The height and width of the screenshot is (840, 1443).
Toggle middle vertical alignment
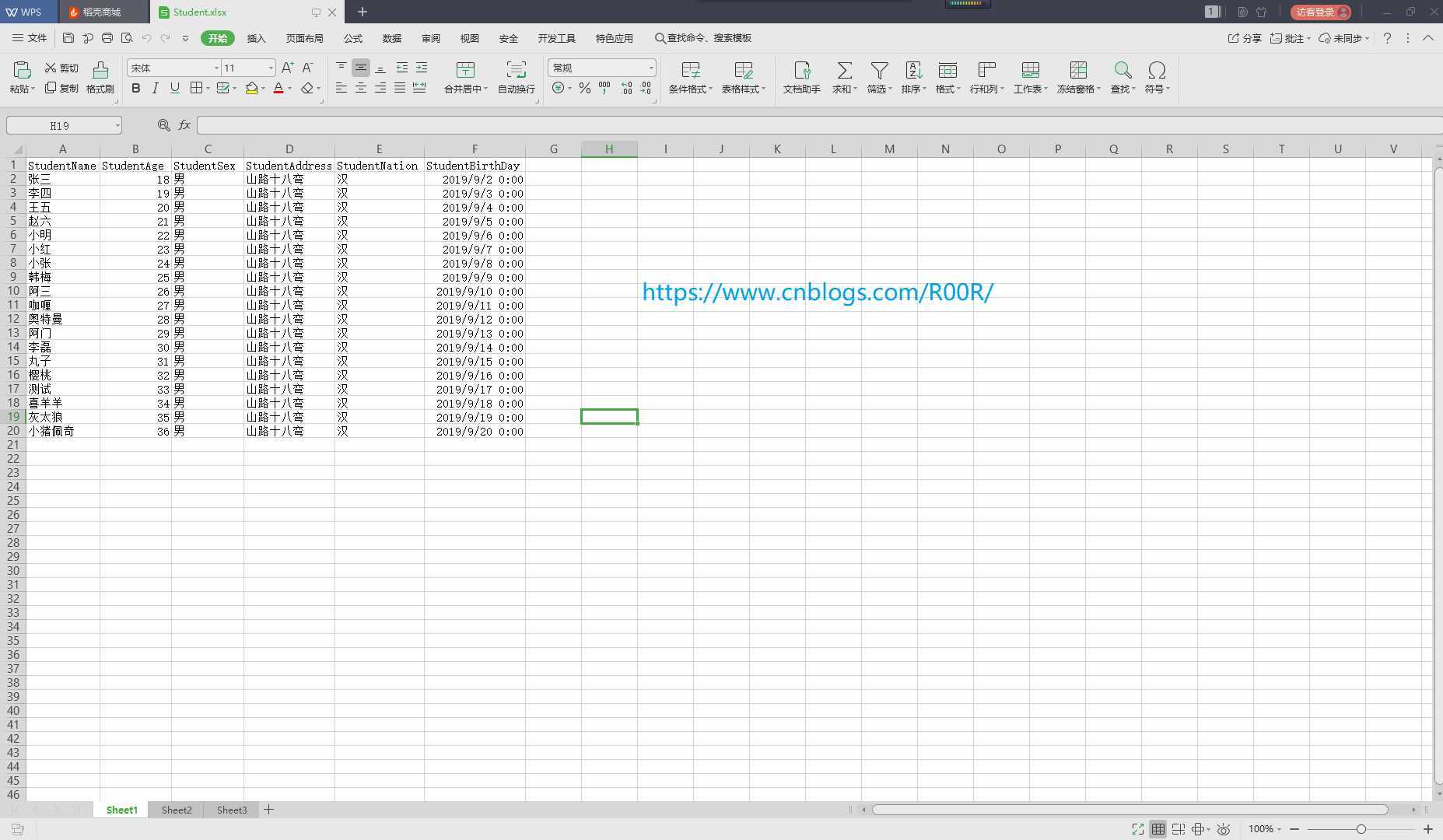(x=361, y=68)
